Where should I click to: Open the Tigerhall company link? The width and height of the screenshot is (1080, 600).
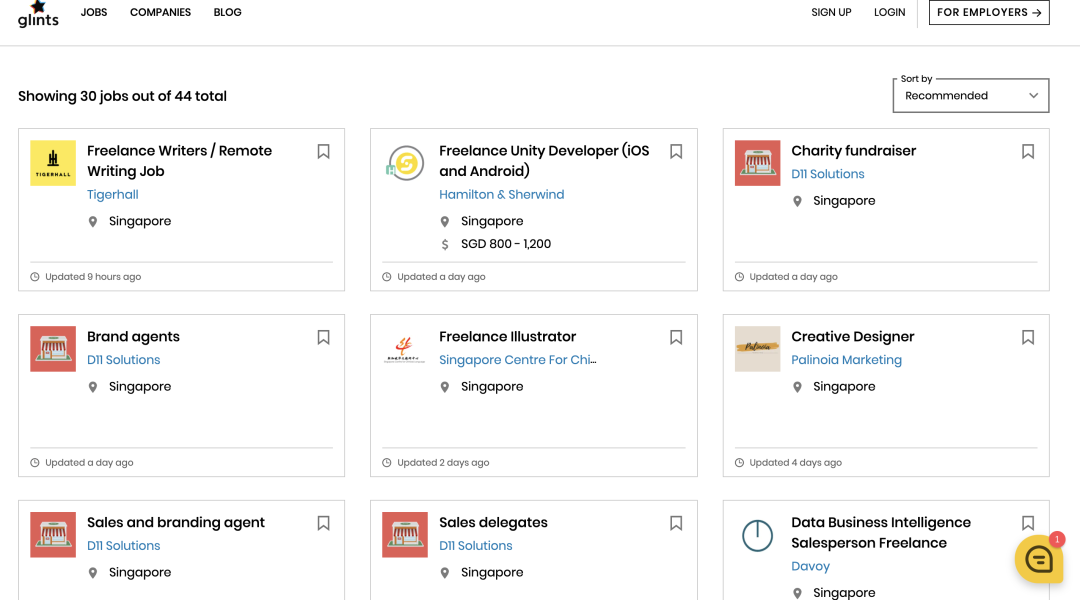113,195
